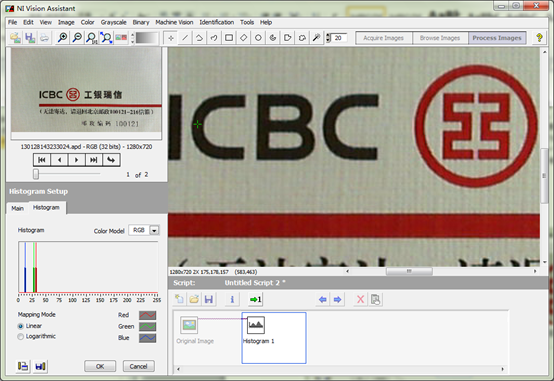Click the Browse Images button
Viewport: 554px width, 381px height.
pos(440,38)
